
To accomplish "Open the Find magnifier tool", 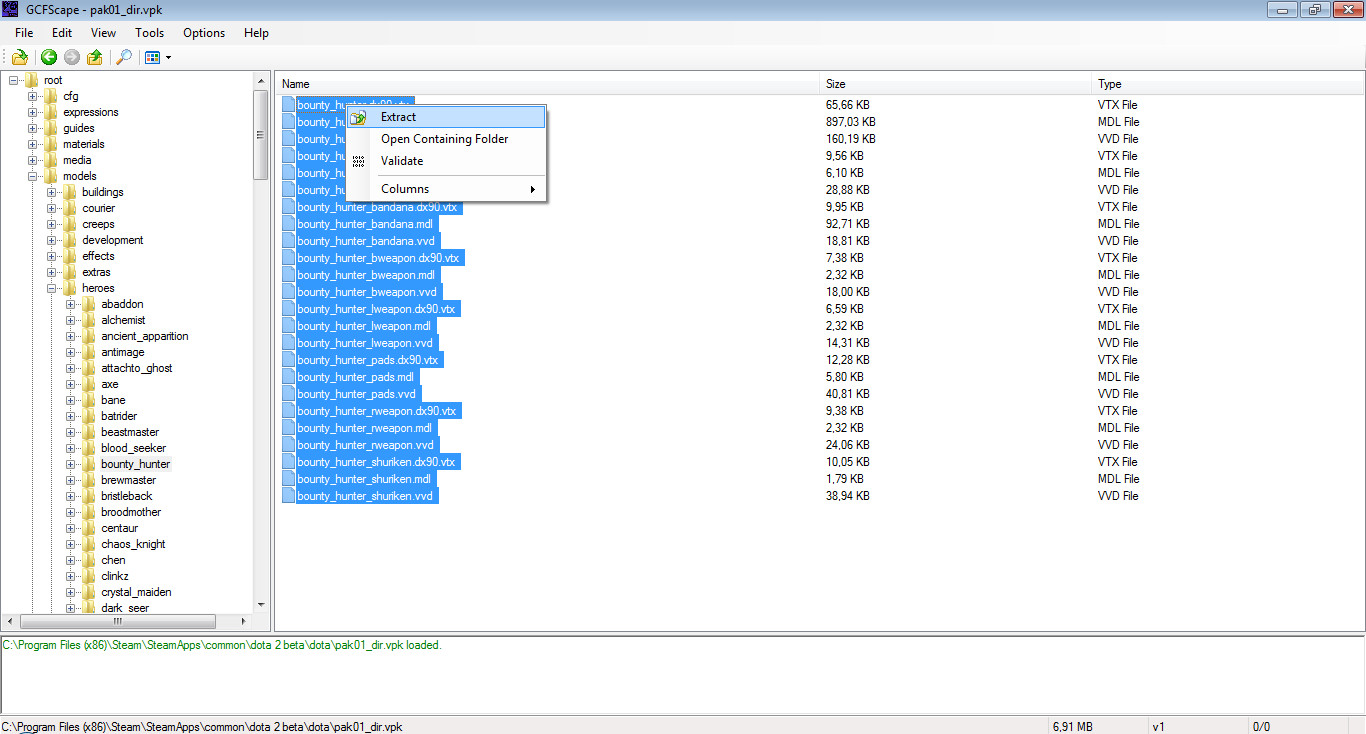I will (x=124, y=57).
